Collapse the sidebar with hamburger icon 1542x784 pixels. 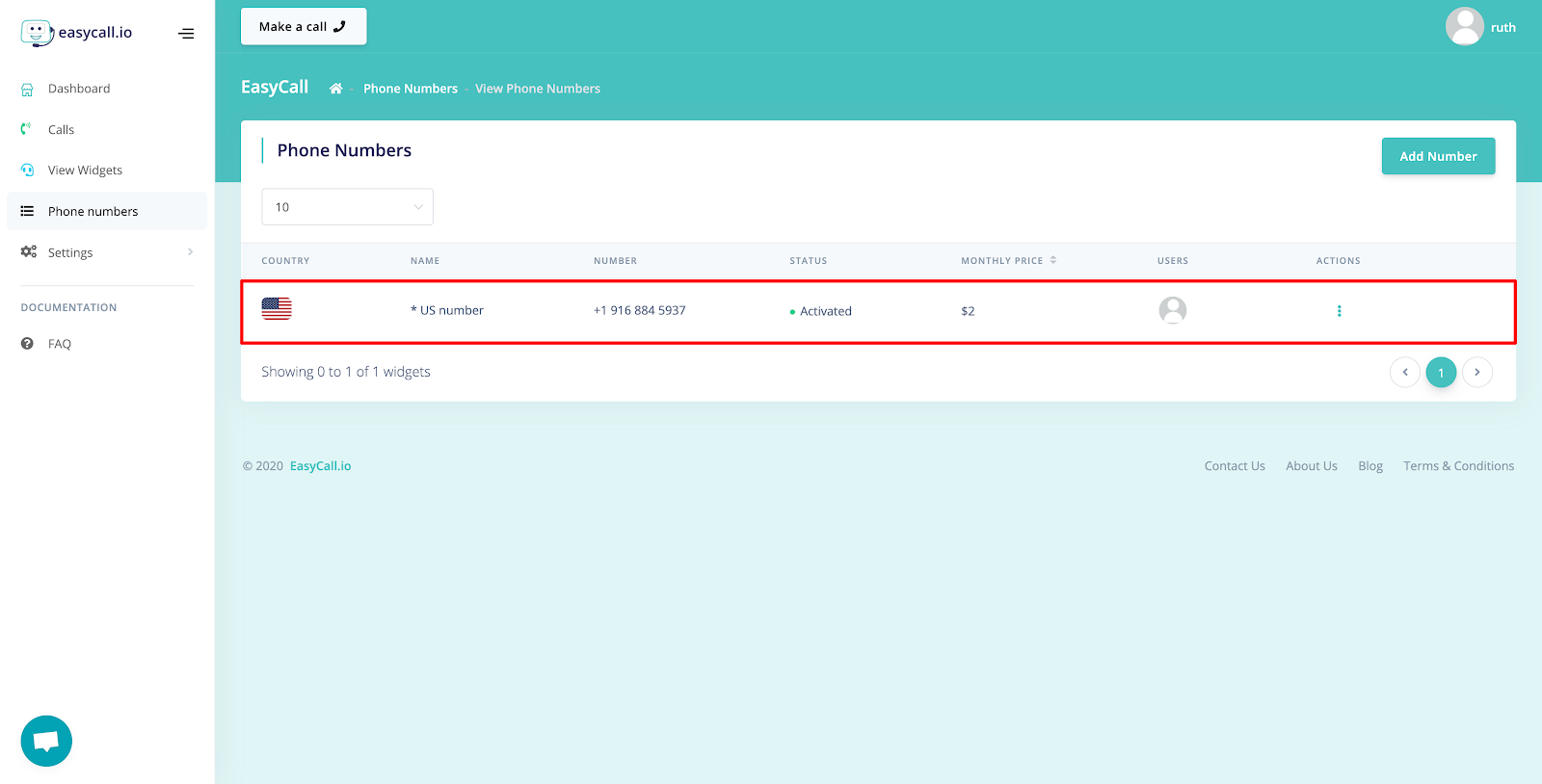tap(186, 34)
